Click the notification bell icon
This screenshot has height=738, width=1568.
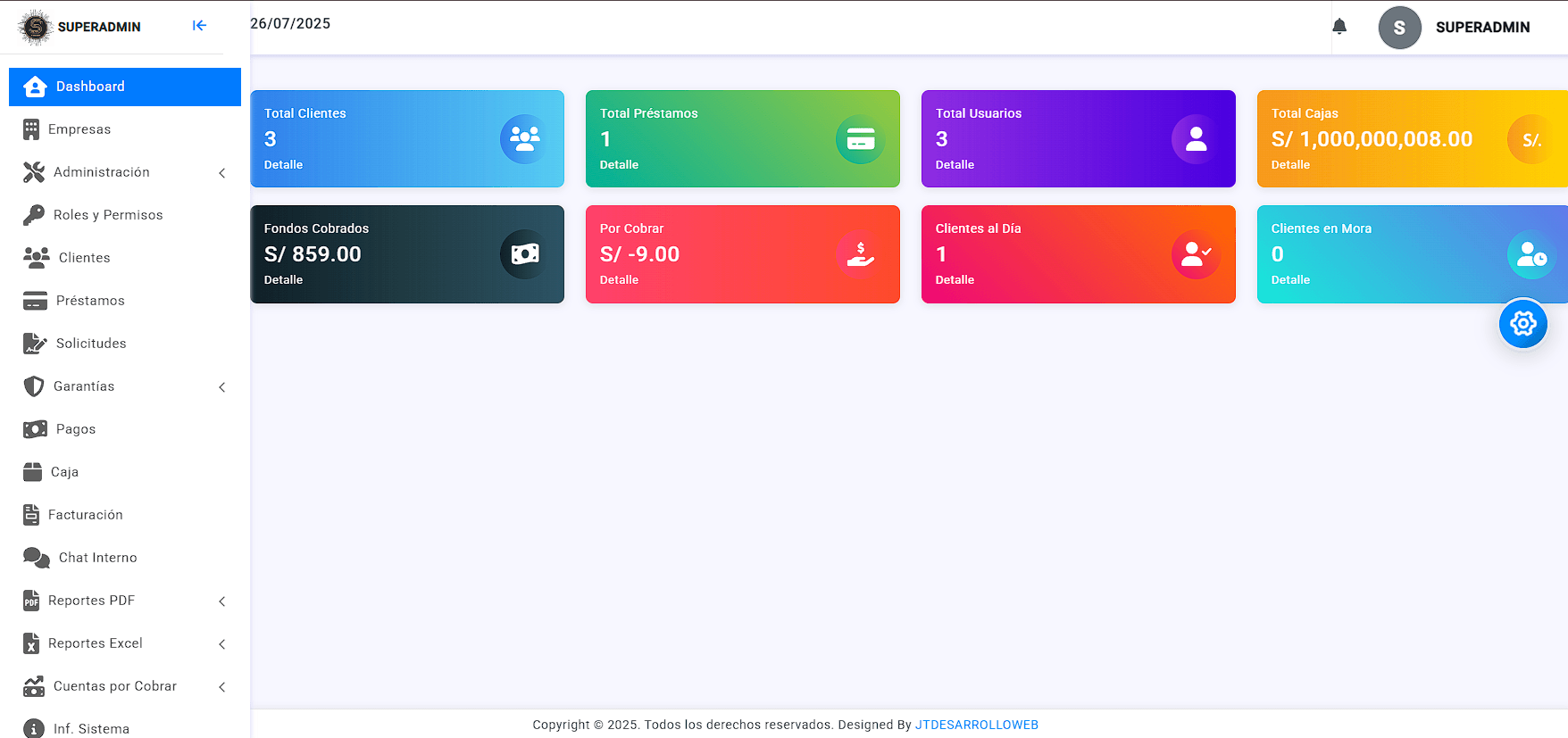point(1339,27)
